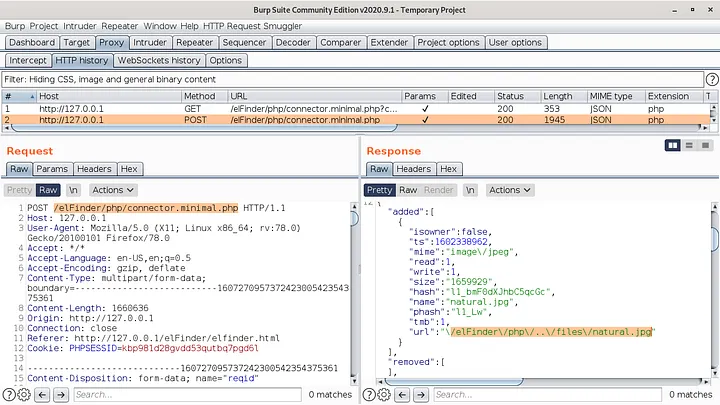720x405 pixels.
Task: Open settings gear in Request search bar
Action: click(24, 394)
